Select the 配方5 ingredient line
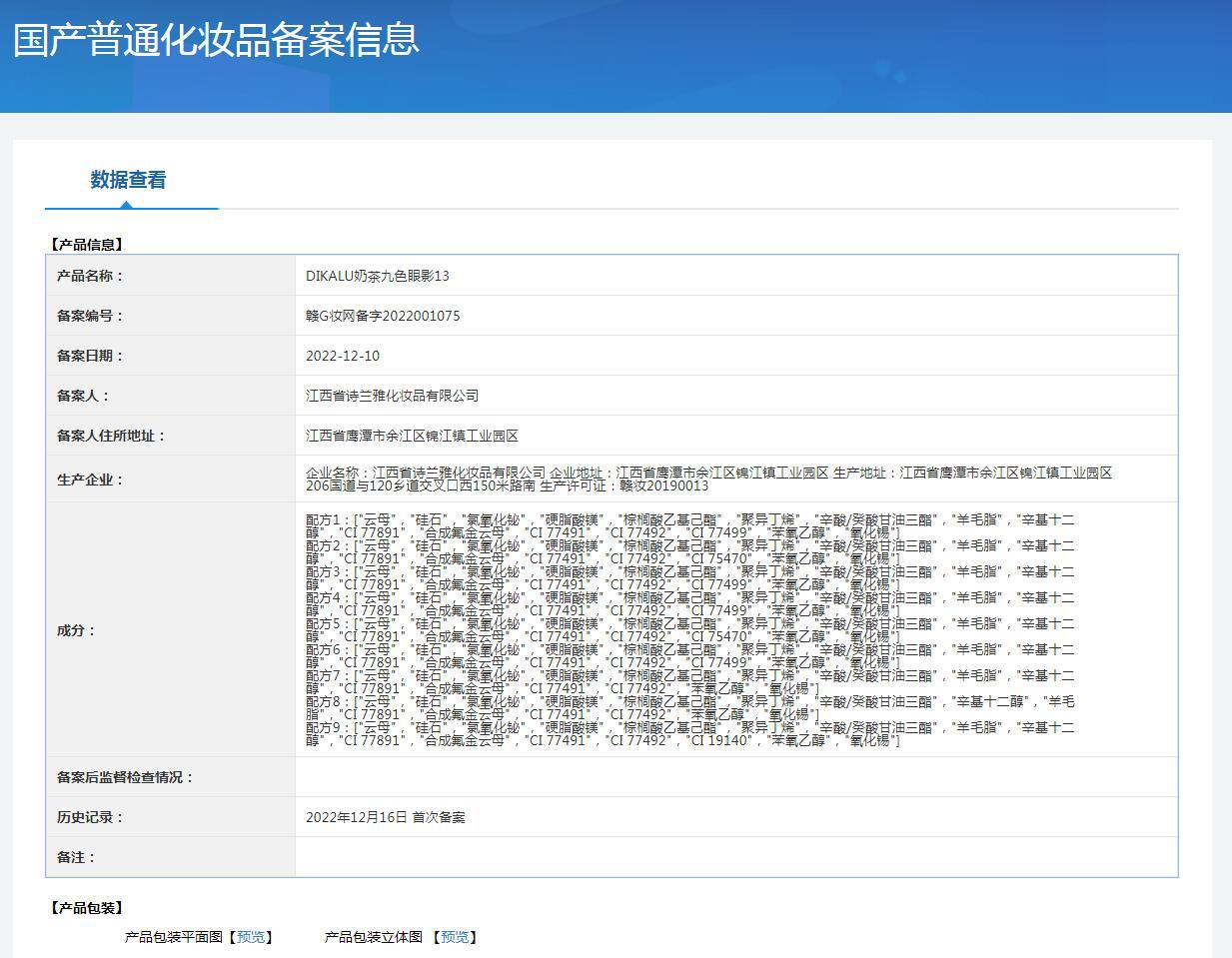1232x958 pixels. click(690, 630)
